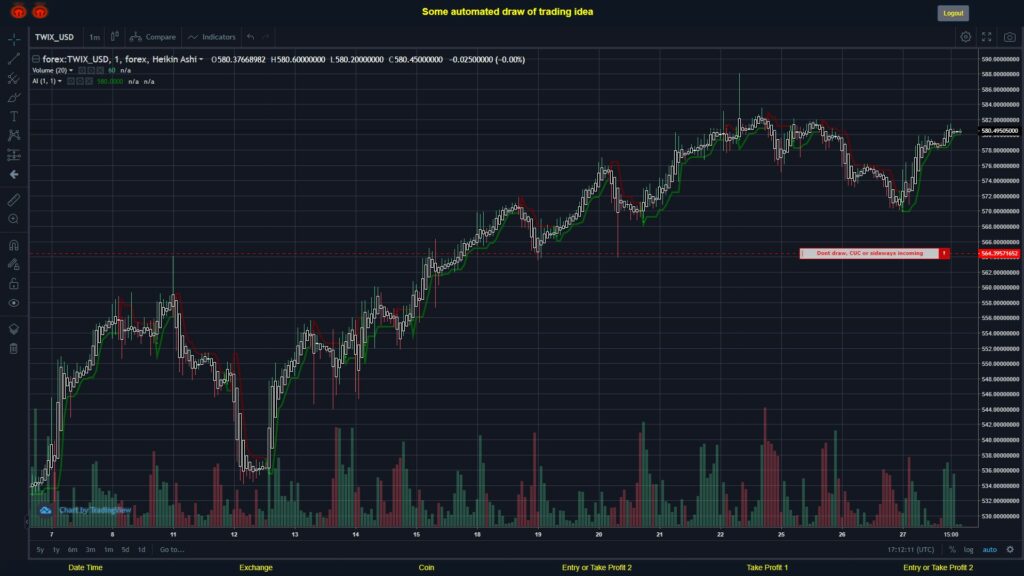Image resolution: width=1024 pixels, height=576 pixels.
Task: Toggle stay in drawing mode
Action: coord(14,264)
